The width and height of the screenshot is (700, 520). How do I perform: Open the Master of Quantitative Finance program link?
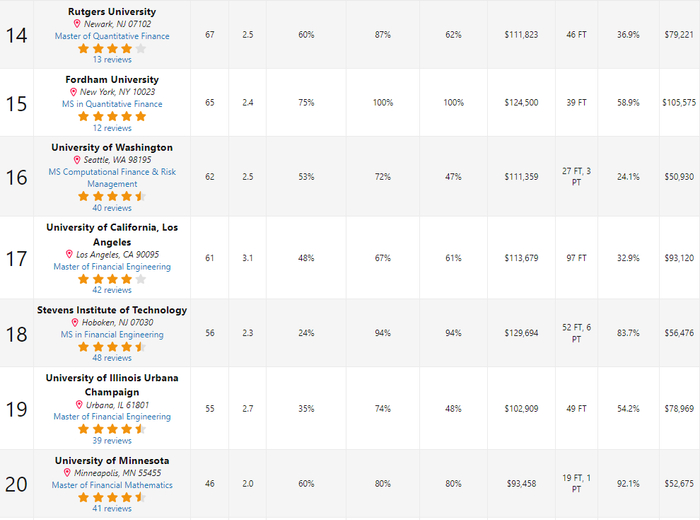coord(112,36)
